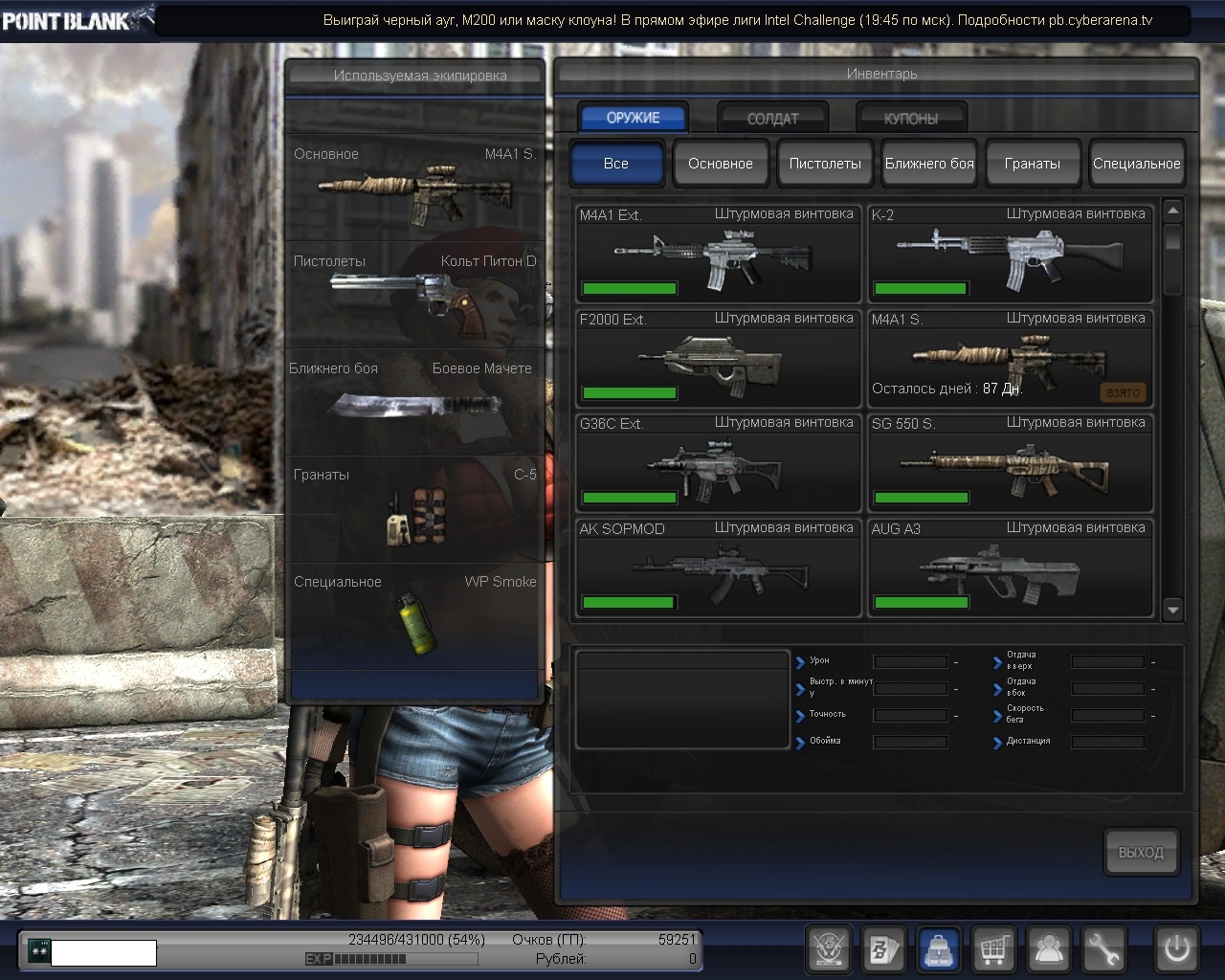The width and height of the screenshot is (1225, 980).
Task: Click the Точность stat arrow
Action: 801,715
